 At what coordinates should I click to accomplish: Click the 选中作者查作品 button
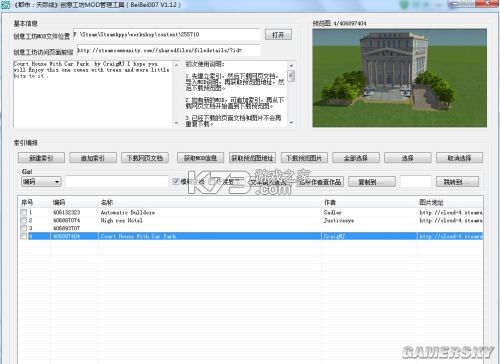[x=320, y=182]
